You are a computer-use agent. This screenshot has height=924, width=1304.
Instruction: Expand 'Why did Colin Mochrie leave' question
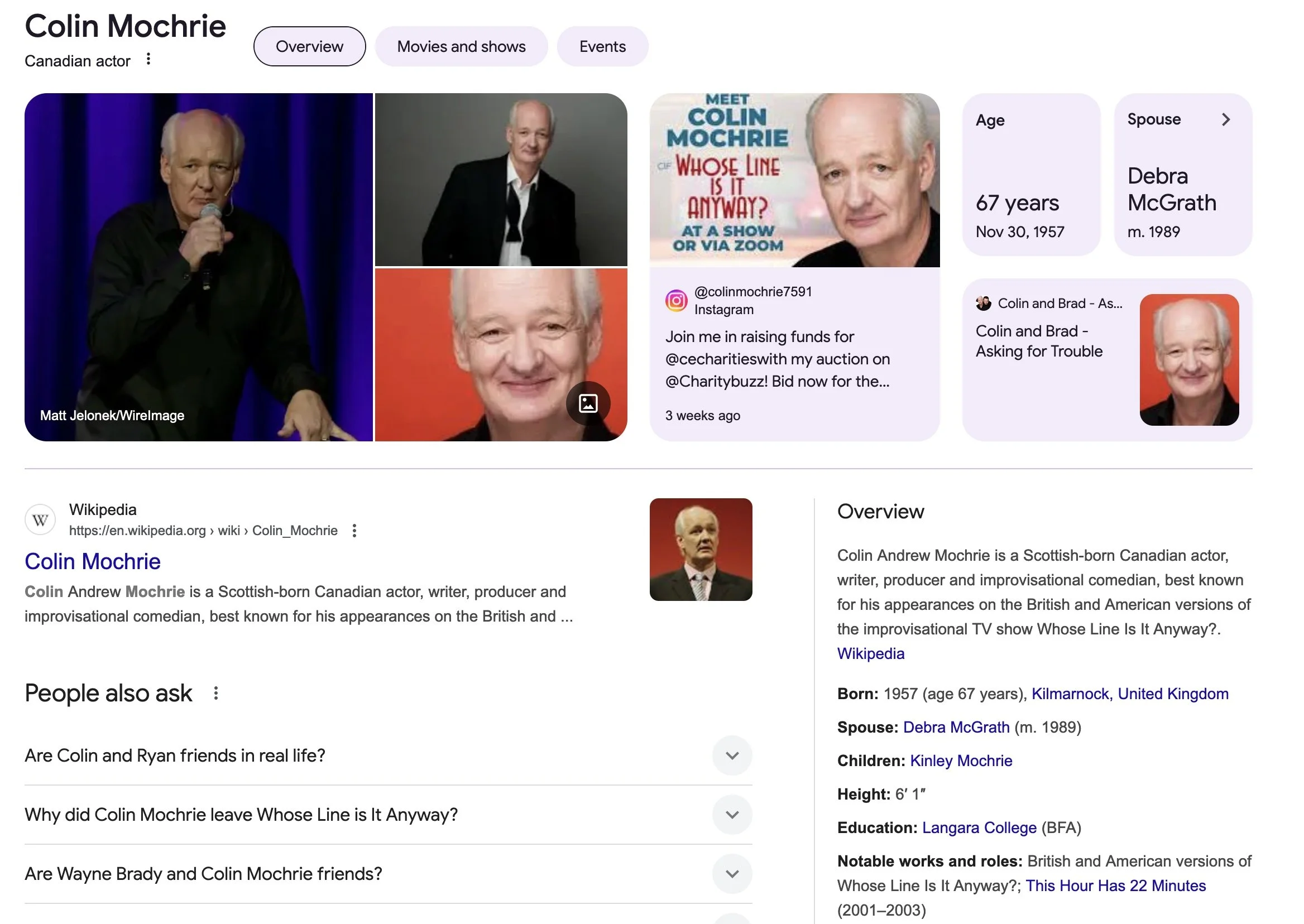click(x=732, y=815)
